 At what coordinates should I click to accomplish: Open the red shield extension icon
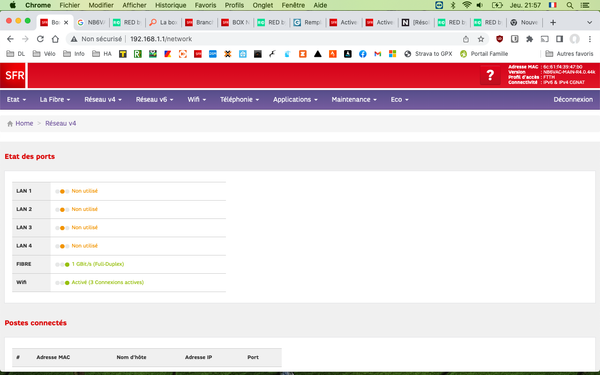[x=499, y=39]
